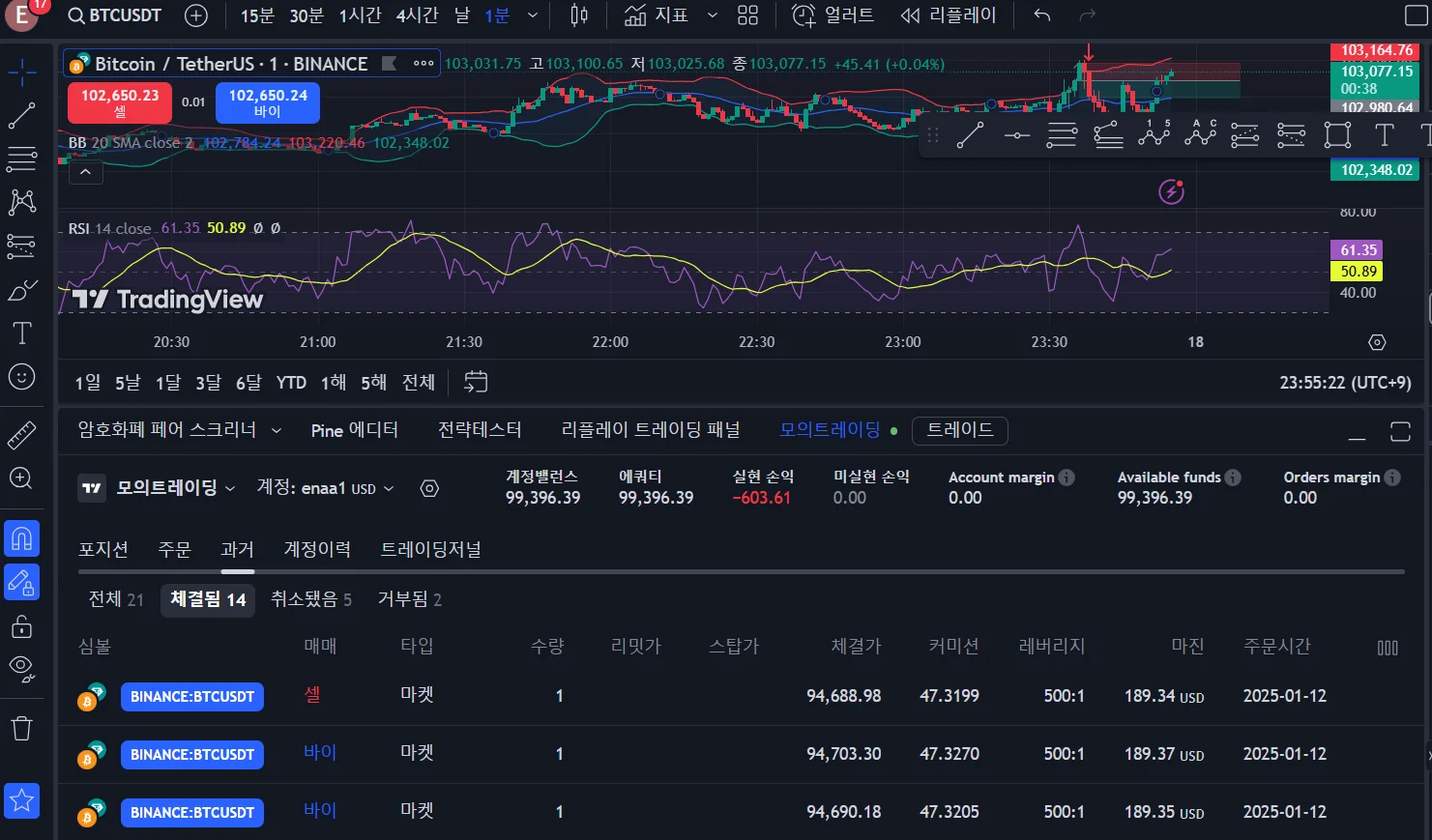Screen dimensions: 1432x840
Task: Switch to the 전략테스터 tab
Action: [480, 430]
